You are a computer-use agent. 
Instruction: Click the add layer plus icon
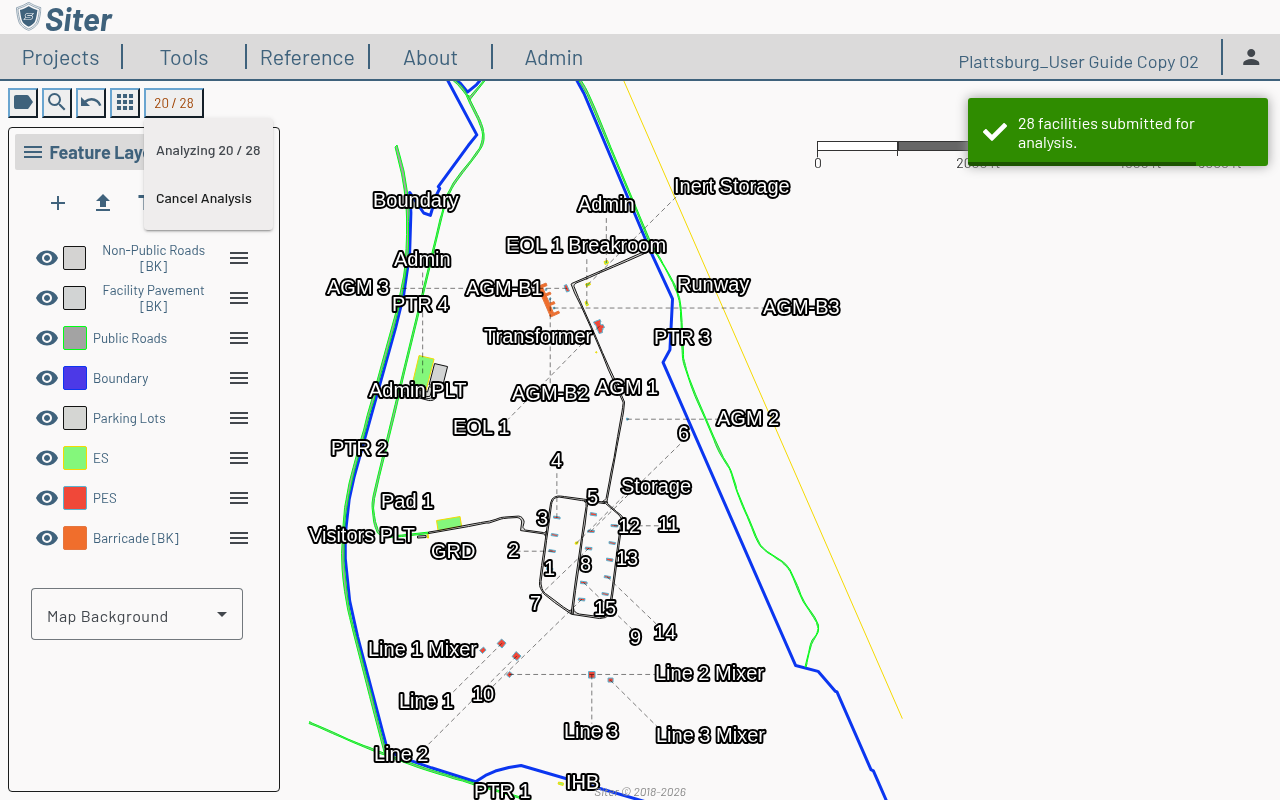pos(58,203)
